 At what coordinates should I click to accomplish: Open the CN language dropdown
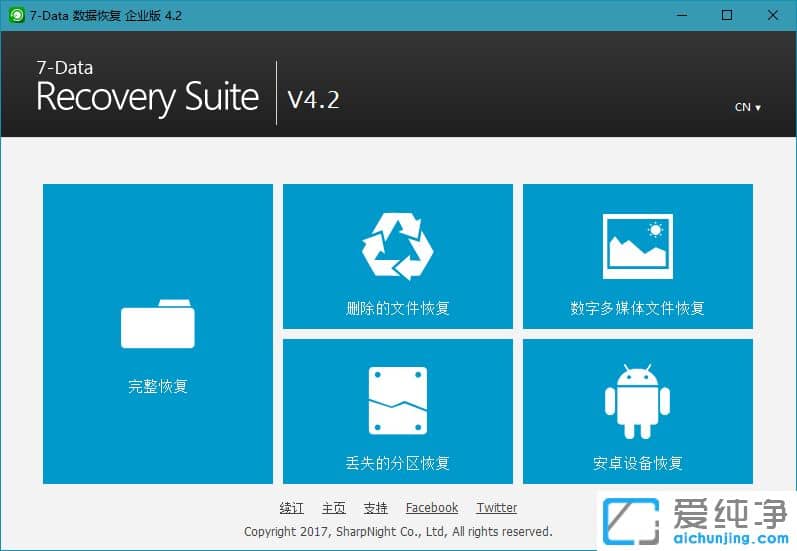[747, 107]
